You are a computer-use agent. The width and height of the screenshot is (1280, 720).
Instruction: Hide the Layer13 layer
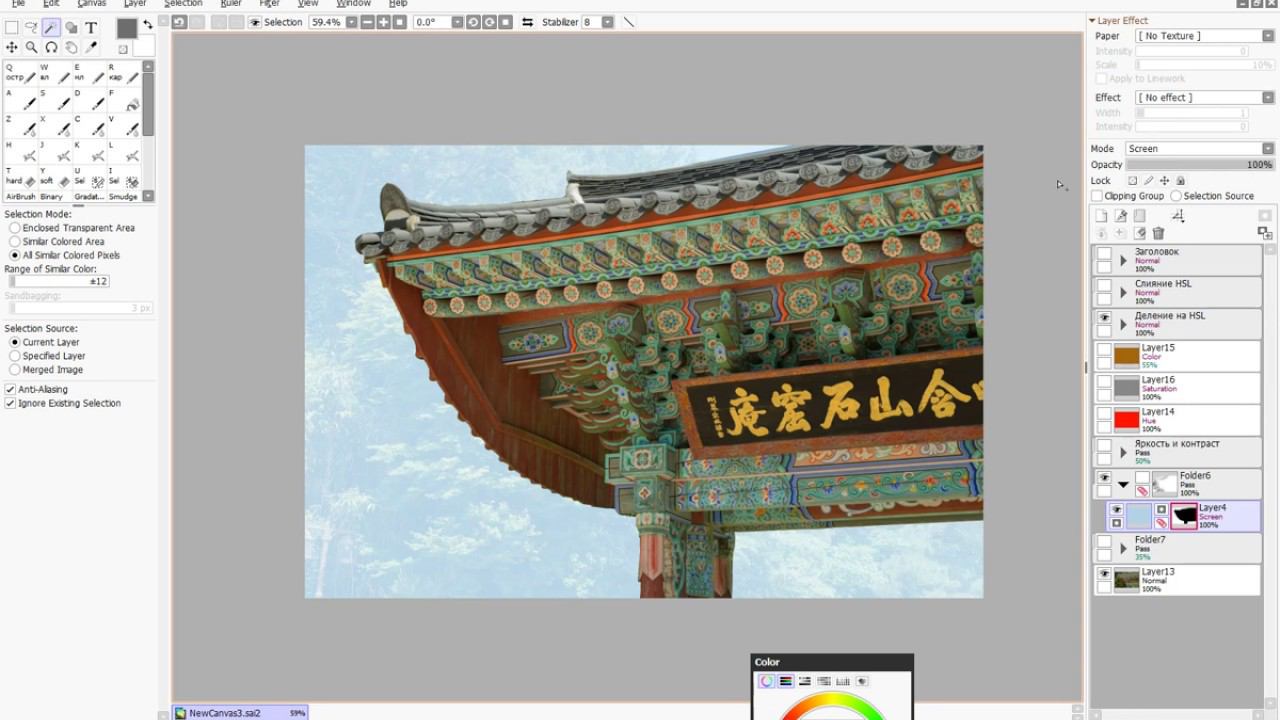click(1104, 574)
